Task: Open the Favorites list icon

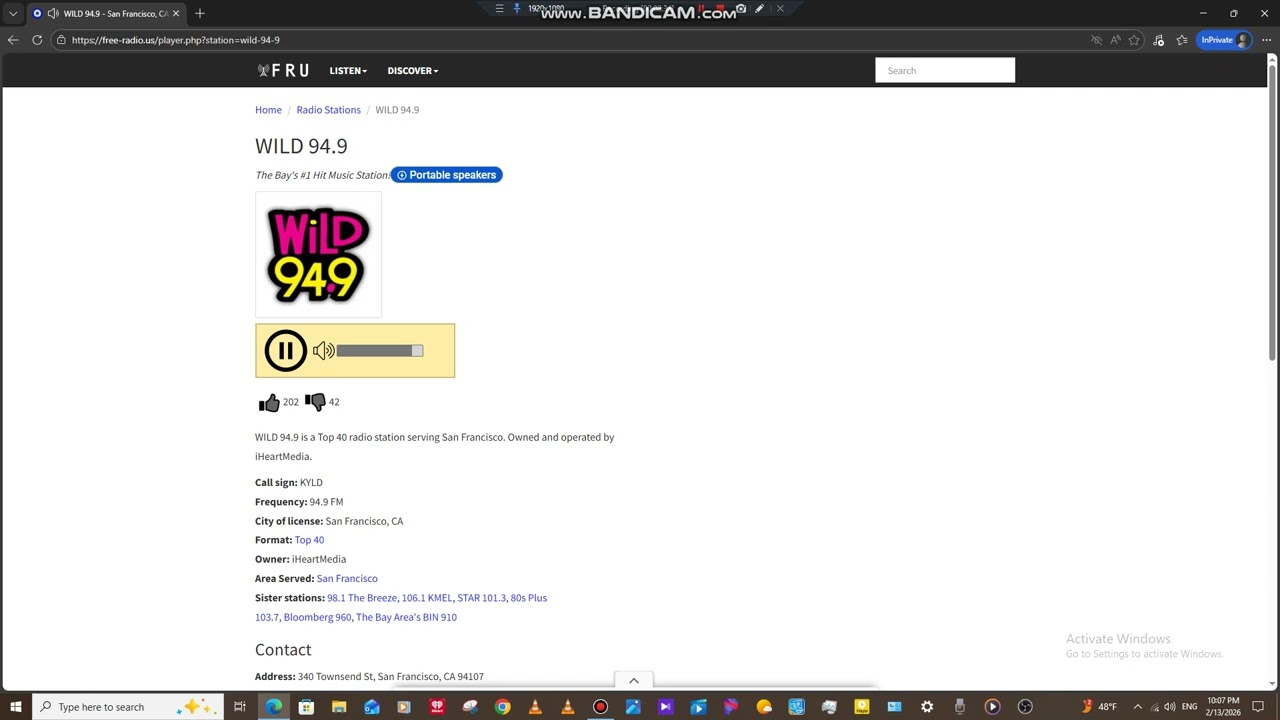Action: [x=1182, y=40]
